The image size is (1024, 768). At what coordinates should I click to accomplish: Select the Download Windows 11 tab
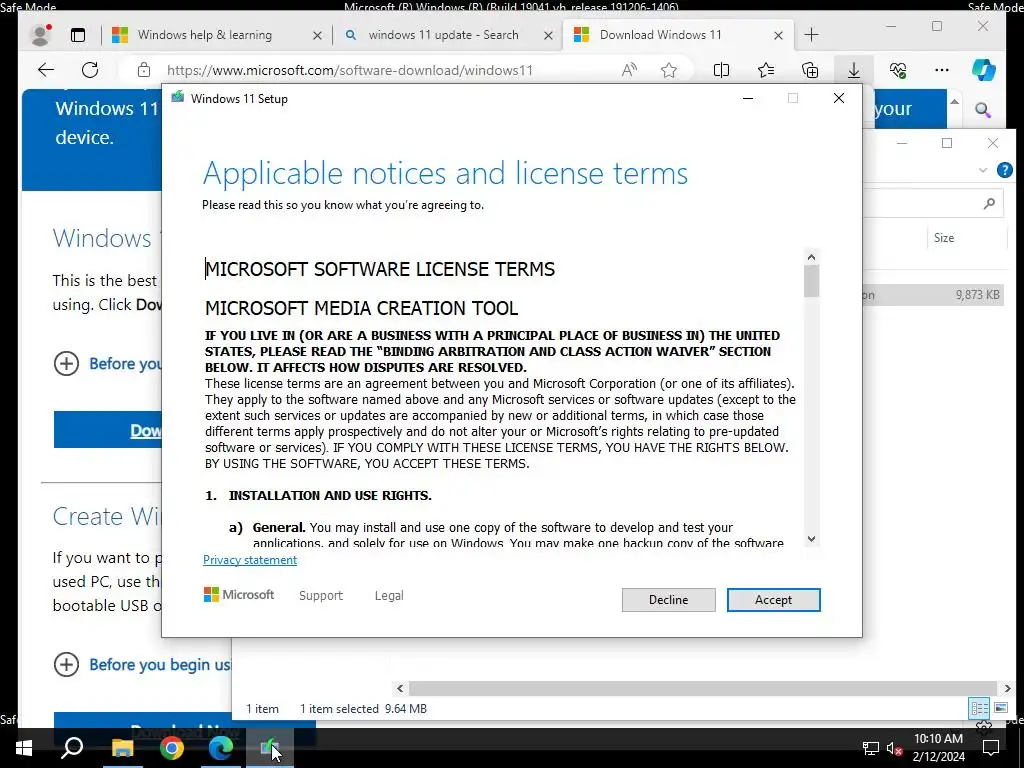(x=660, y=35)
